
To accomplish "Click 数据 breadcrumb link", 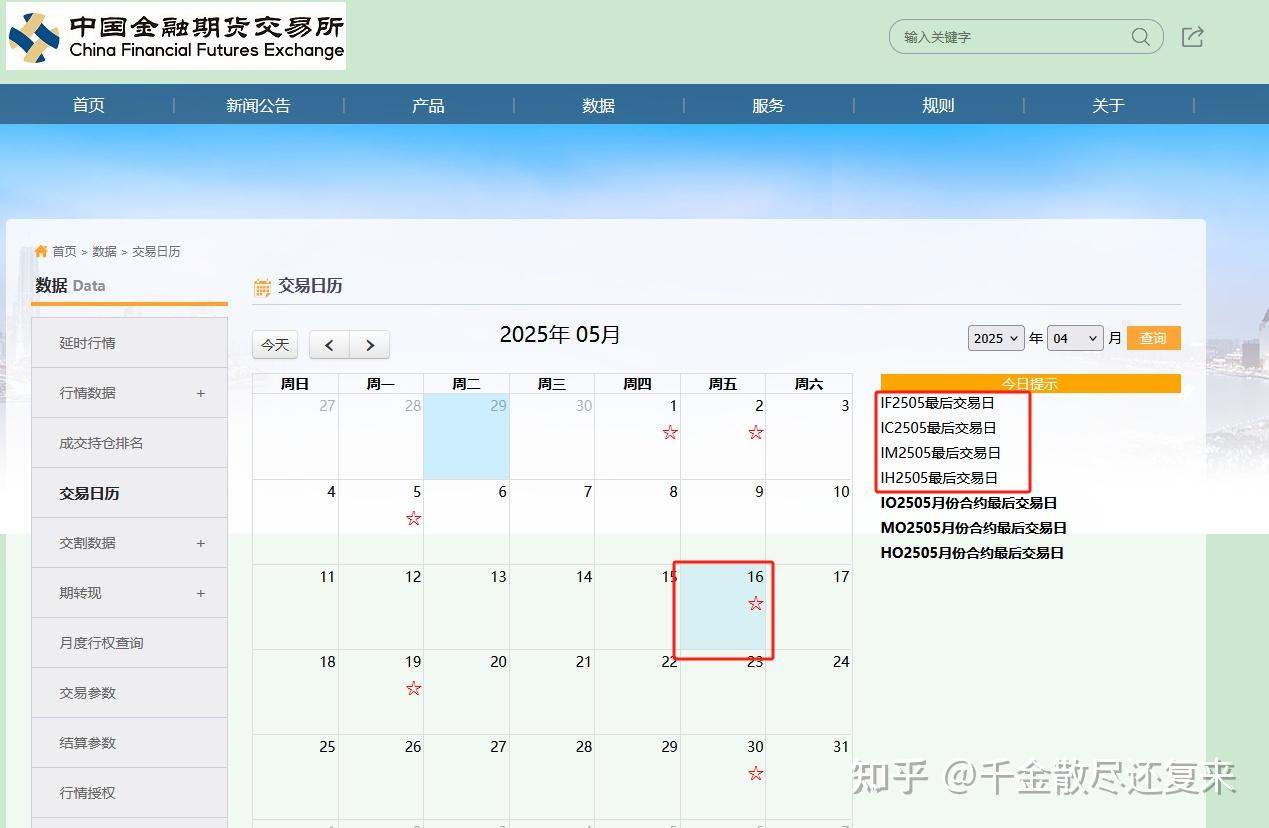I will [x=104, y=251].
